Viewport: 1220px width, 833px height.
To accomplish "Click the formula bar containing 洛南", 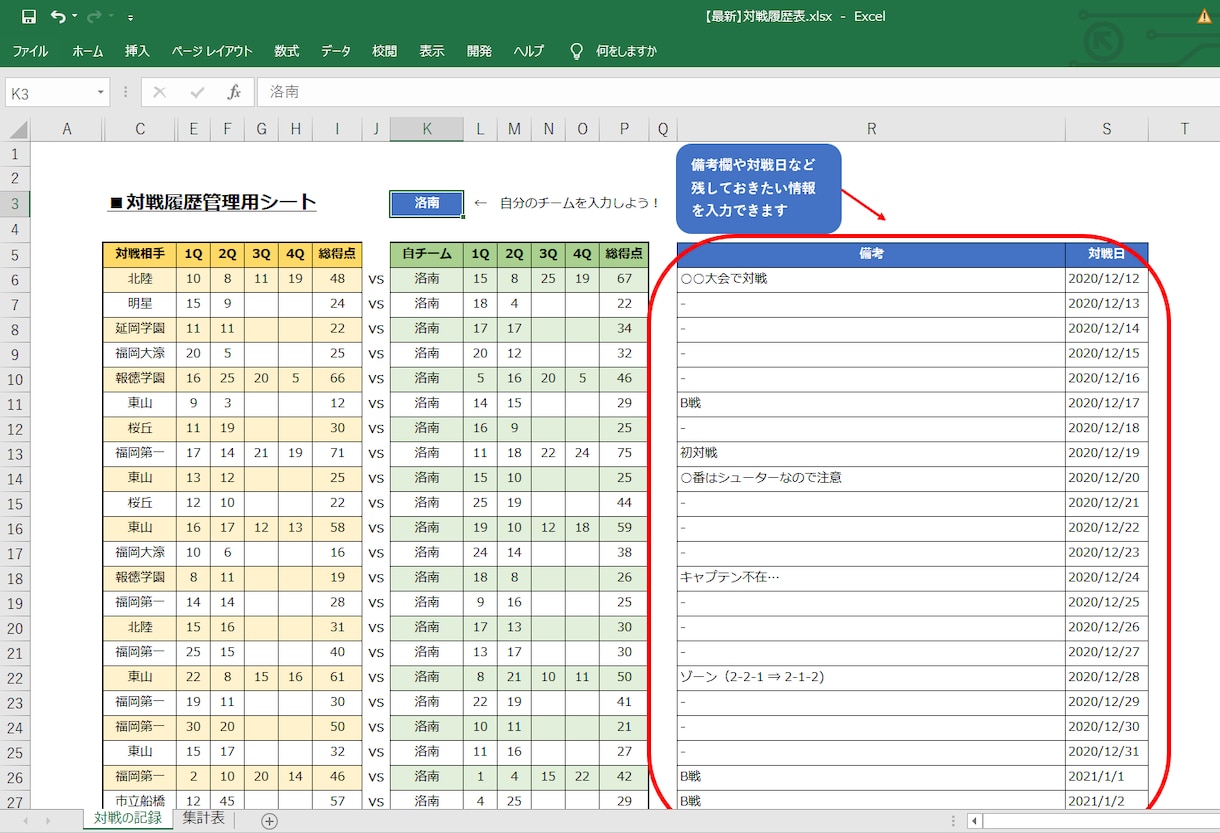I will [x=738, y=92].
